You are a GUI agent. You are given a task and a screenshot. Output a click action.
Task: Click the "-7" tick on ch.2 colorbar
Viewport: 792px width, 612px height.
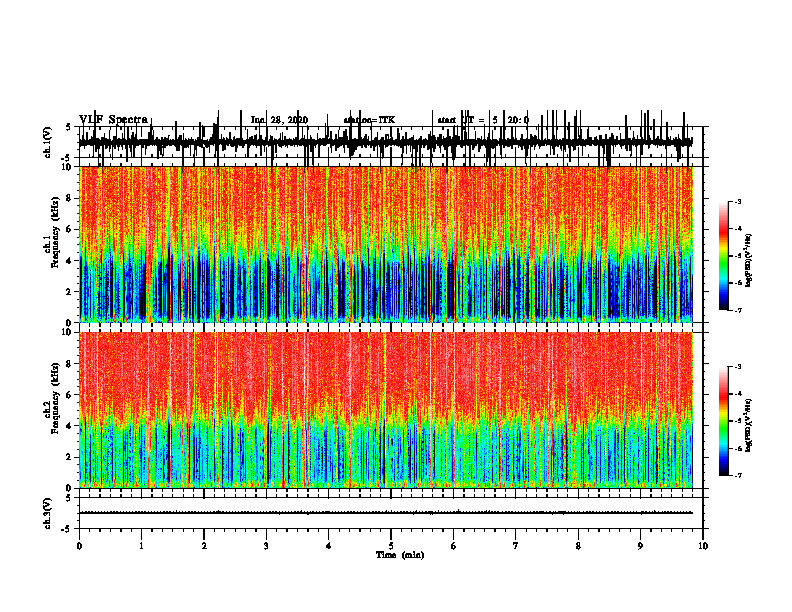point(737,476)
